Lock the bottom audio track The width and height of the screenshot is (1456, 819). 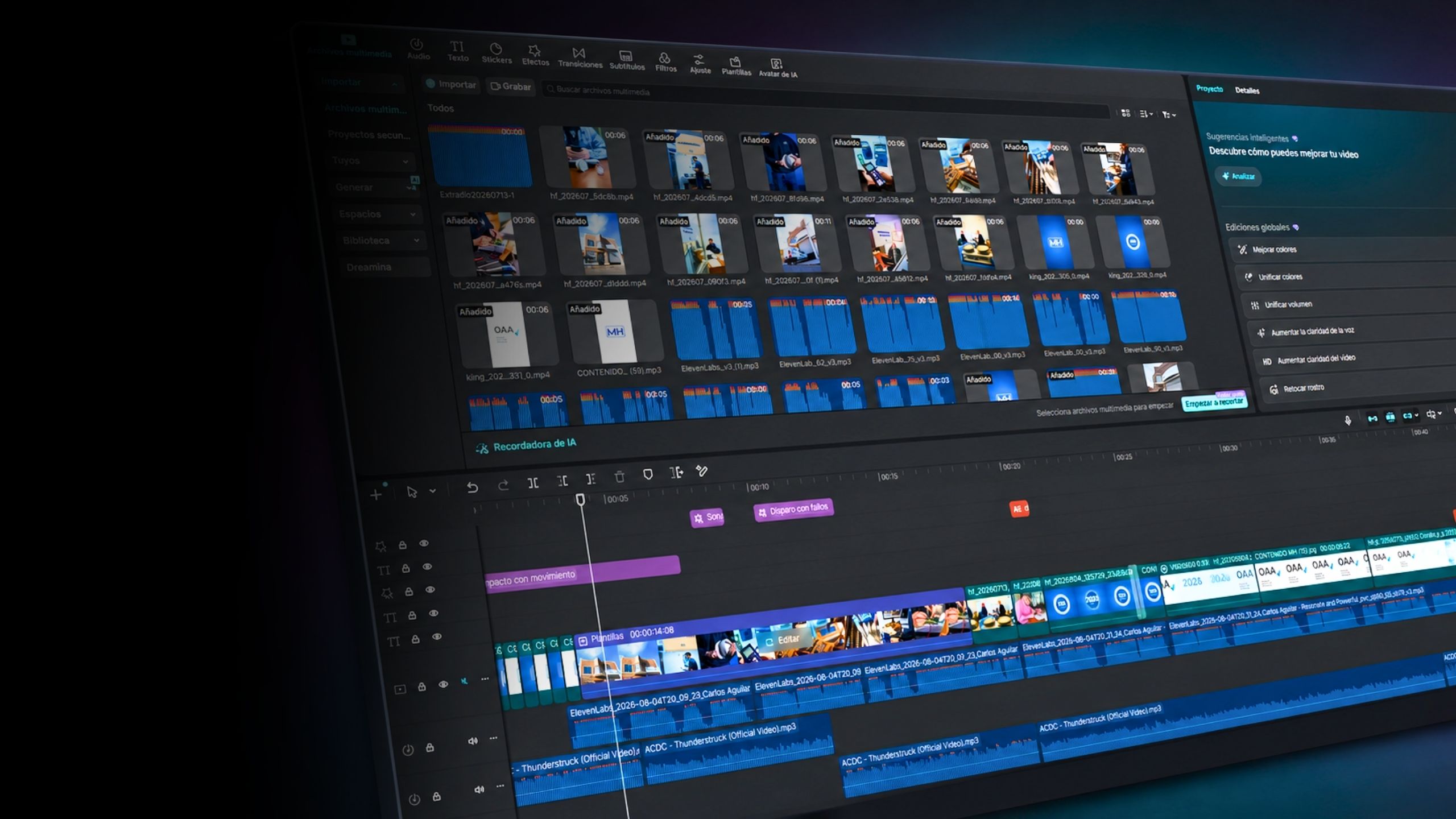(436, 796)
